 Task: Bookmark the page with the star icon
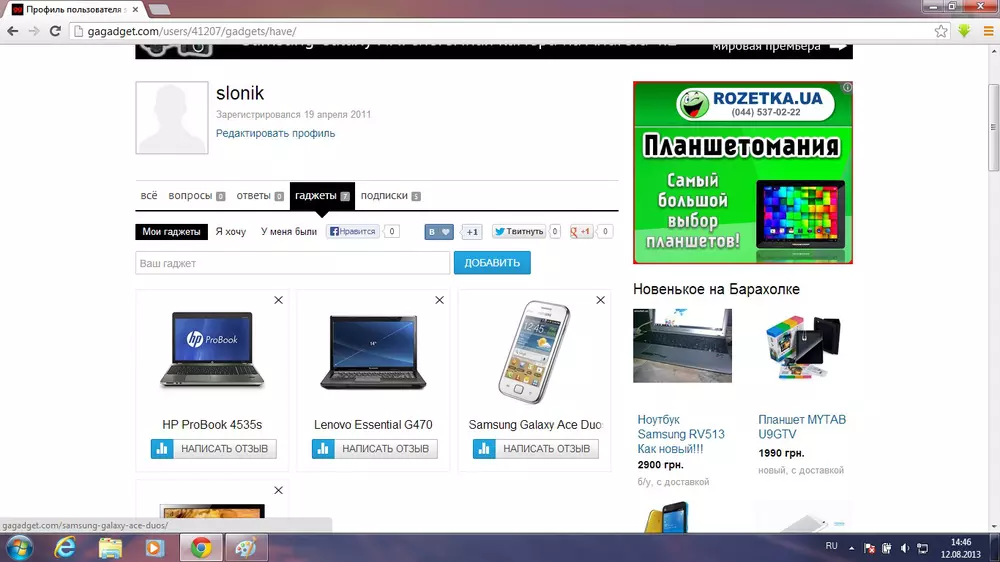[941, 31]
